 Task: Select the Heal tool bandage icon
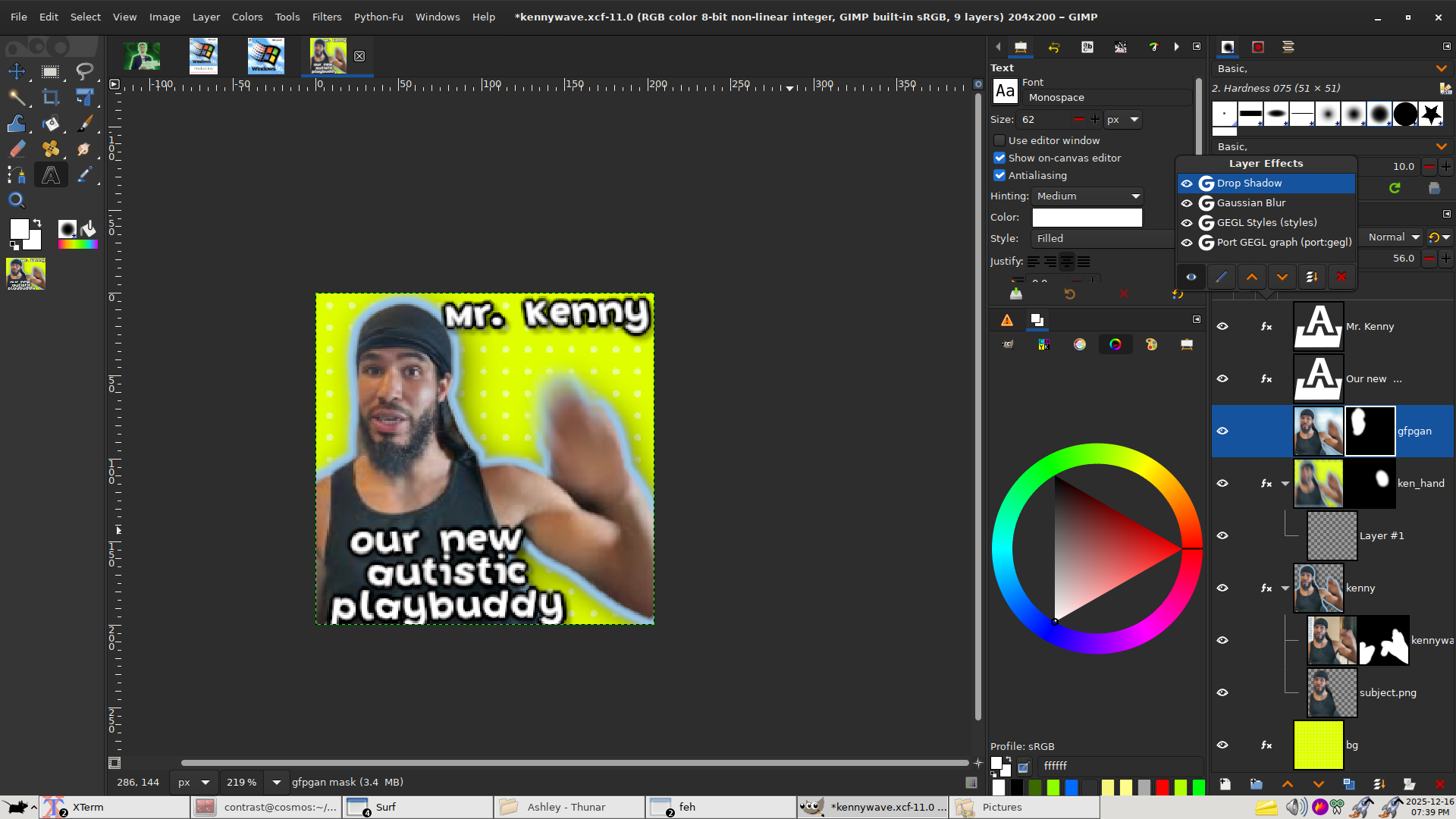51,149
